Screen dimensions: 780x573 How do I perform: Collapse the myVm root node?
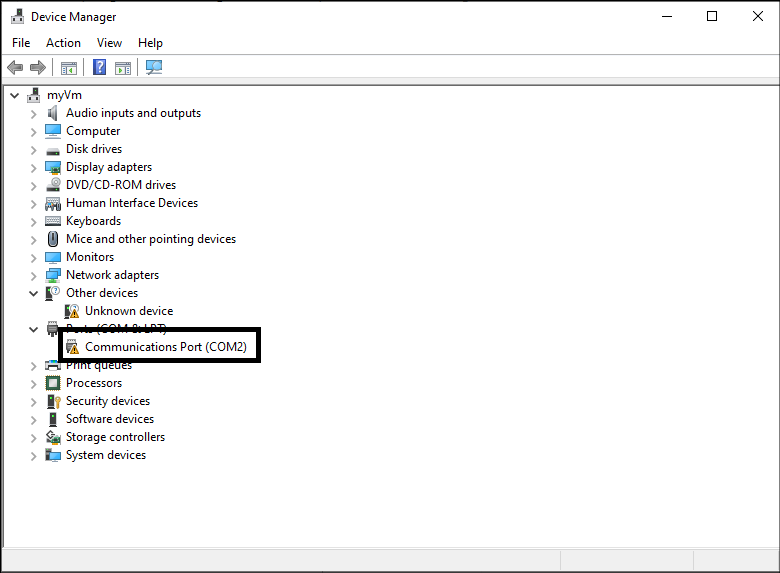tap(14, 95)
